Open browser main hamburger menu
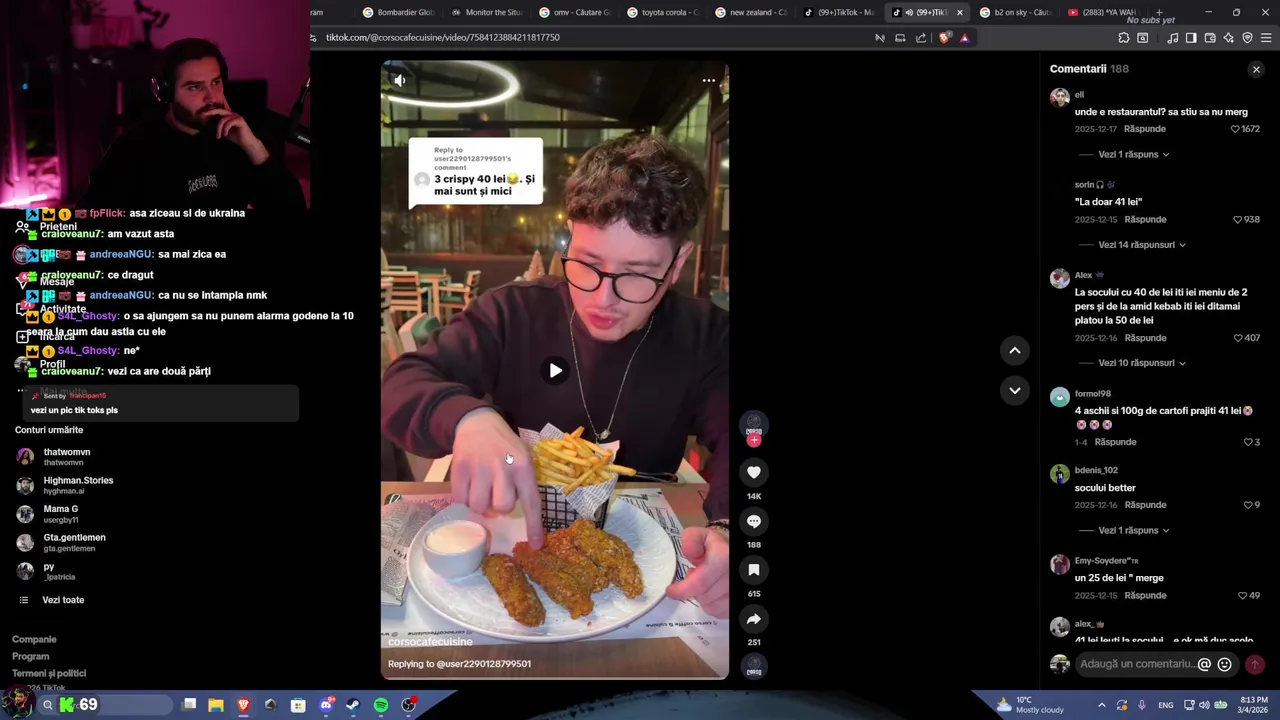1280x720 pixels. tap(1266, 38)
